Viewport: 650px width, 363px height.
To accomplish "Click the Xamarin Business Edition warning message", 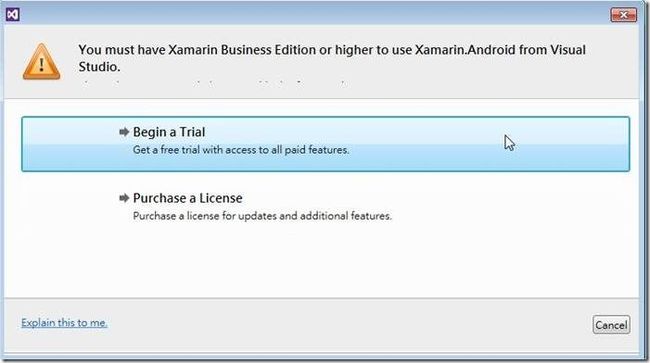I will pos(332,58).
